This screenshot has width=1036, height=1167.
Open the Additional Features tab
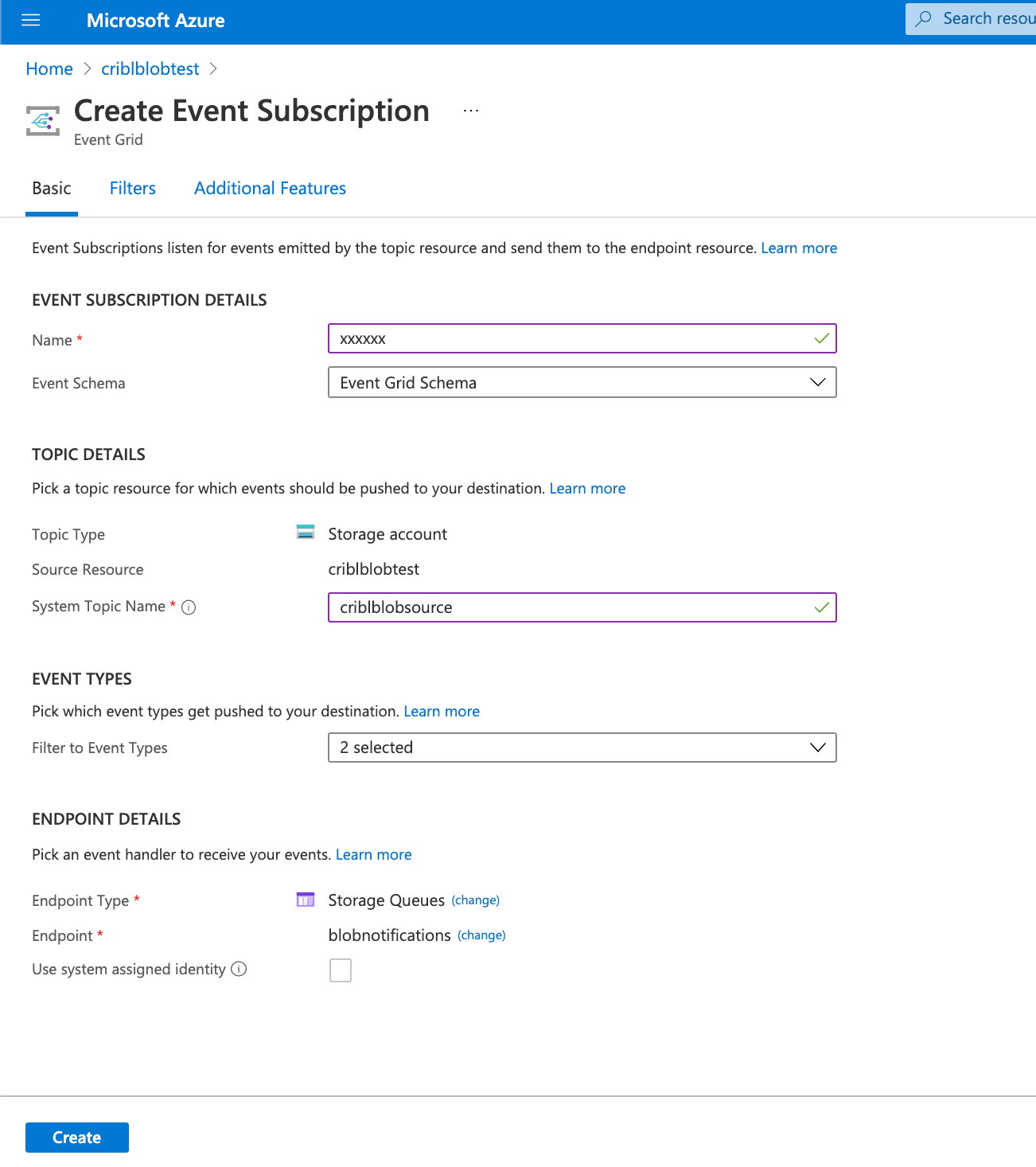coord(270,188)
